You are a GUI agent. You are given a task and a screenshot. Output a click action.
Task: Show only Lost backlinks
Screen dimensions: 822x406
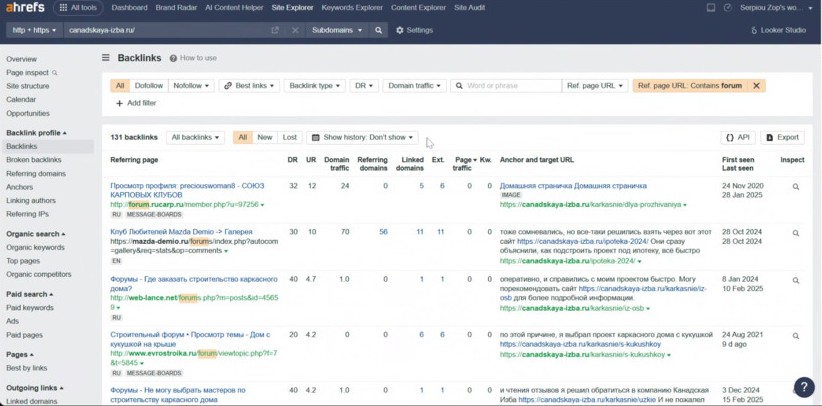[x=290, y=137]
